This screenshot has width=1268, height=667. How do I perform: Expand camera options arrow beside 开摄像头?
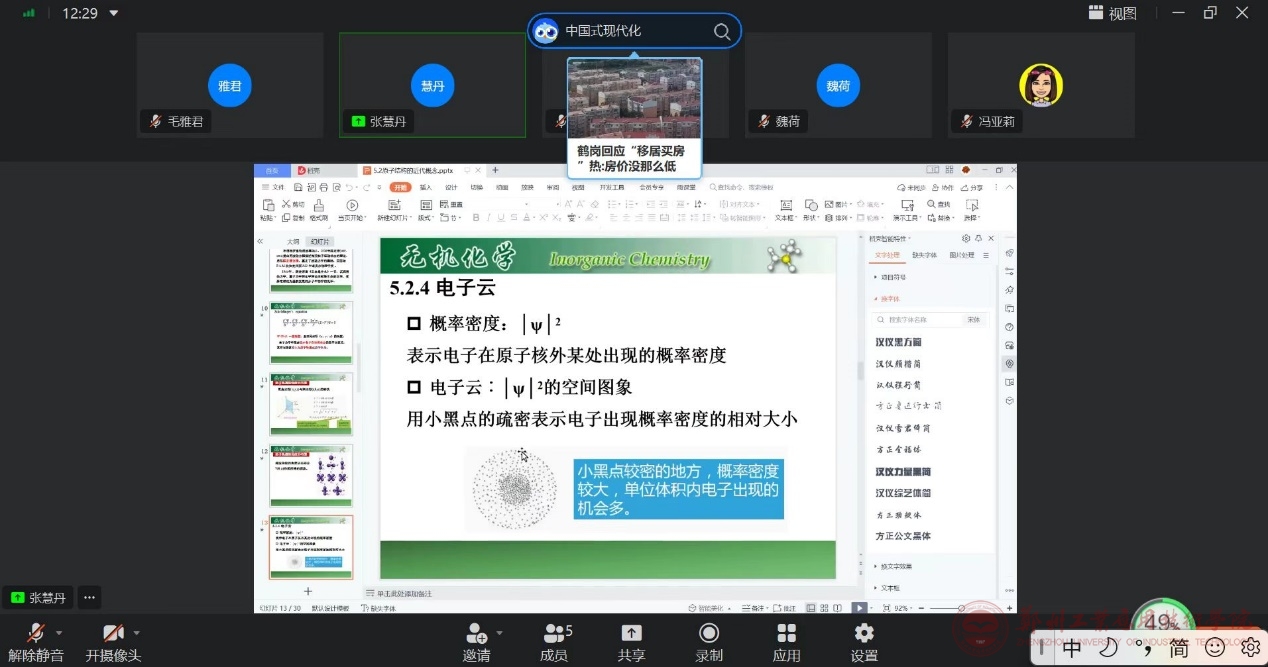pyautogui.click(x=137, y=633)
